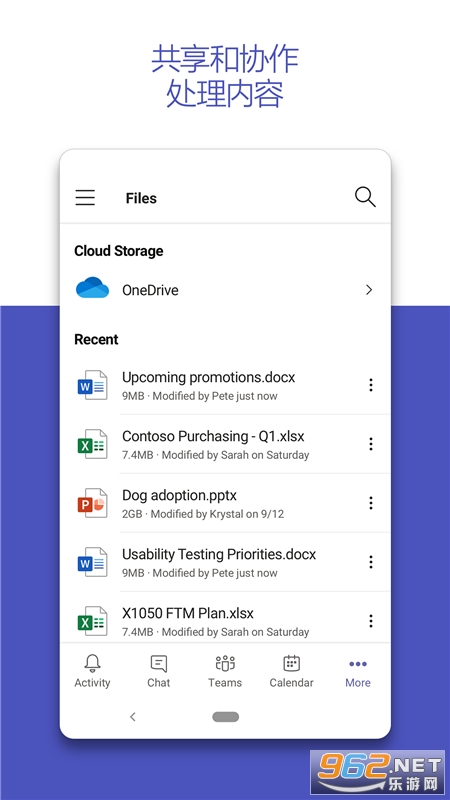Open options for Usability Testing Priorities.docx
450x800 pixels.
click(371, 562)
